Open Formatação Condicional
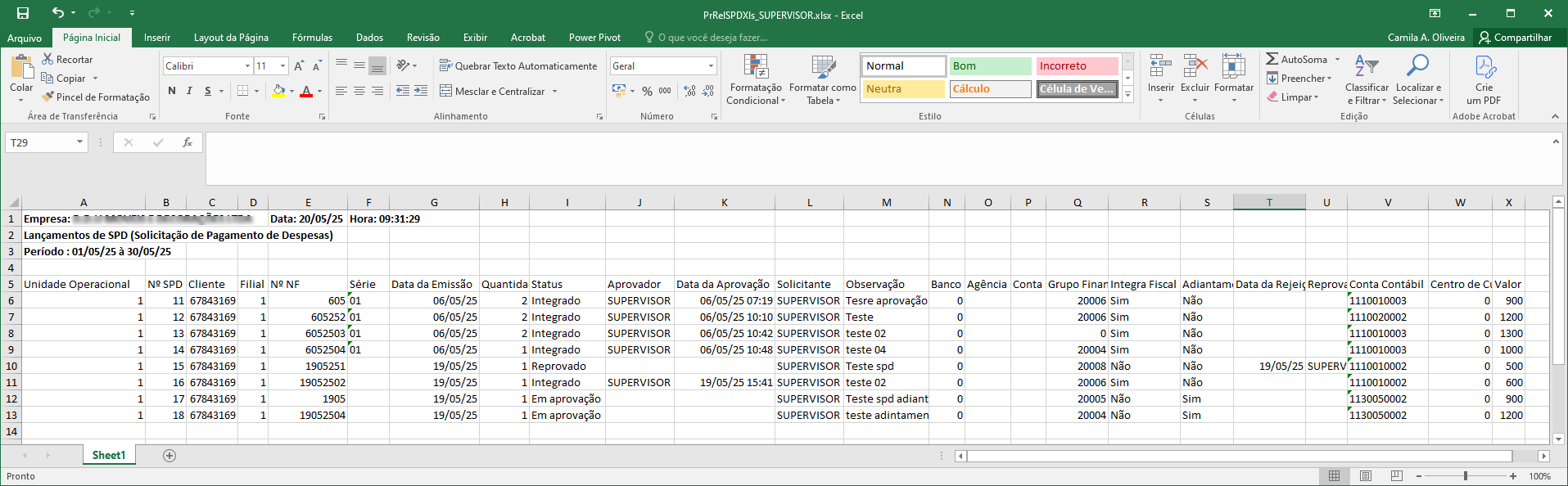 pyautogui.click(x=756, y=79)
